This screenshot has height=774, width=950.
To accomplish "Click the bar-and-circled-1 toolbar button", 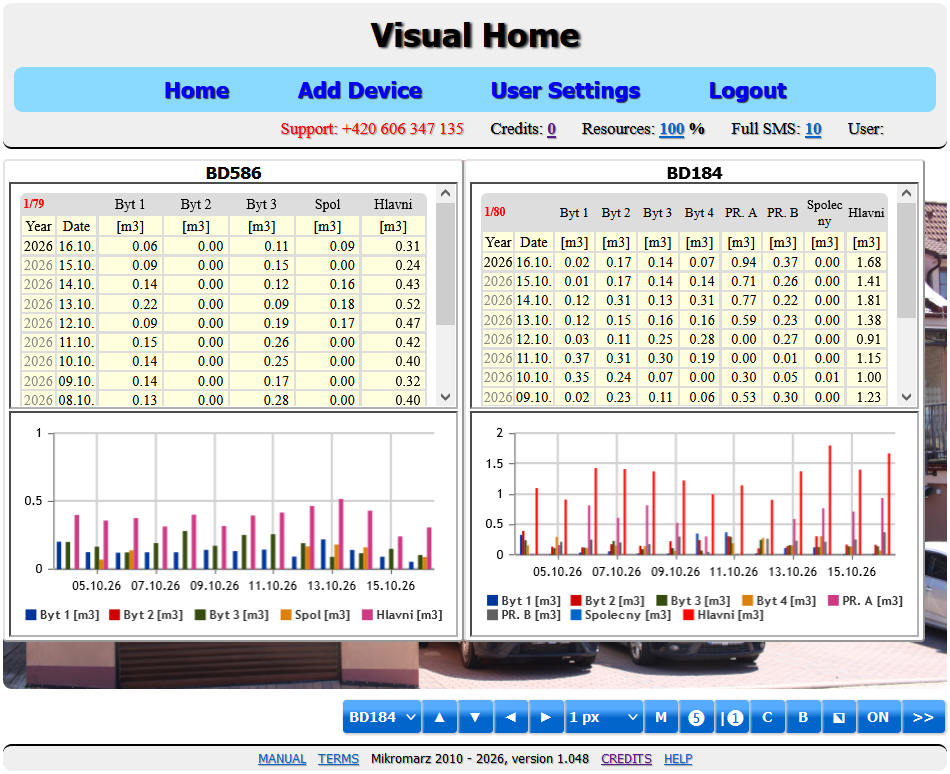I will click(732, 717).
